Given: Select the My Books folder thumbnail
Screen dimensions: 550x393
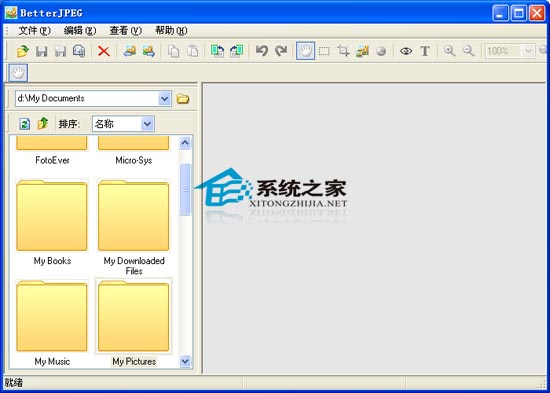Looking at the screenshot, I should click(x=52, y=216).
